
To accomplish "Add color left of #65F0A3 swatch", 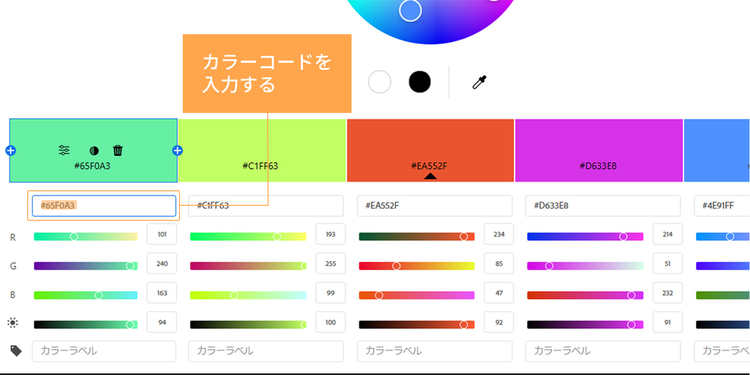I will [11, 151].
